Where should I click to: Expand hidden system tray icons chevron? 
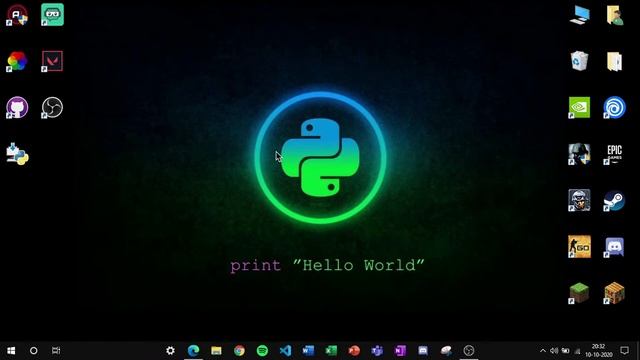tap(543, 351)
